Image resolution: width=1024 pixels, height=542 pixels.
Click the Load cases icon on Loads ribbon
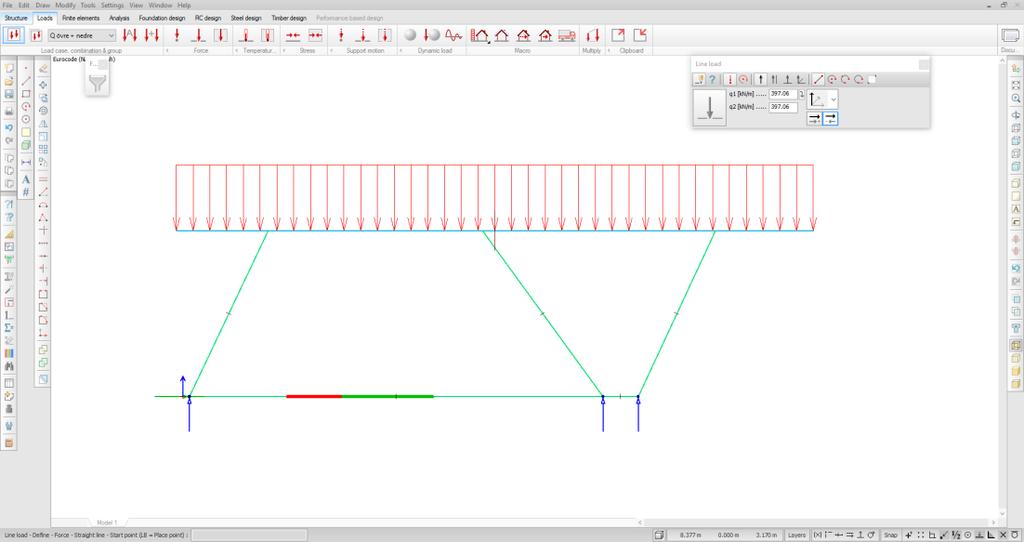coord(14,35)
